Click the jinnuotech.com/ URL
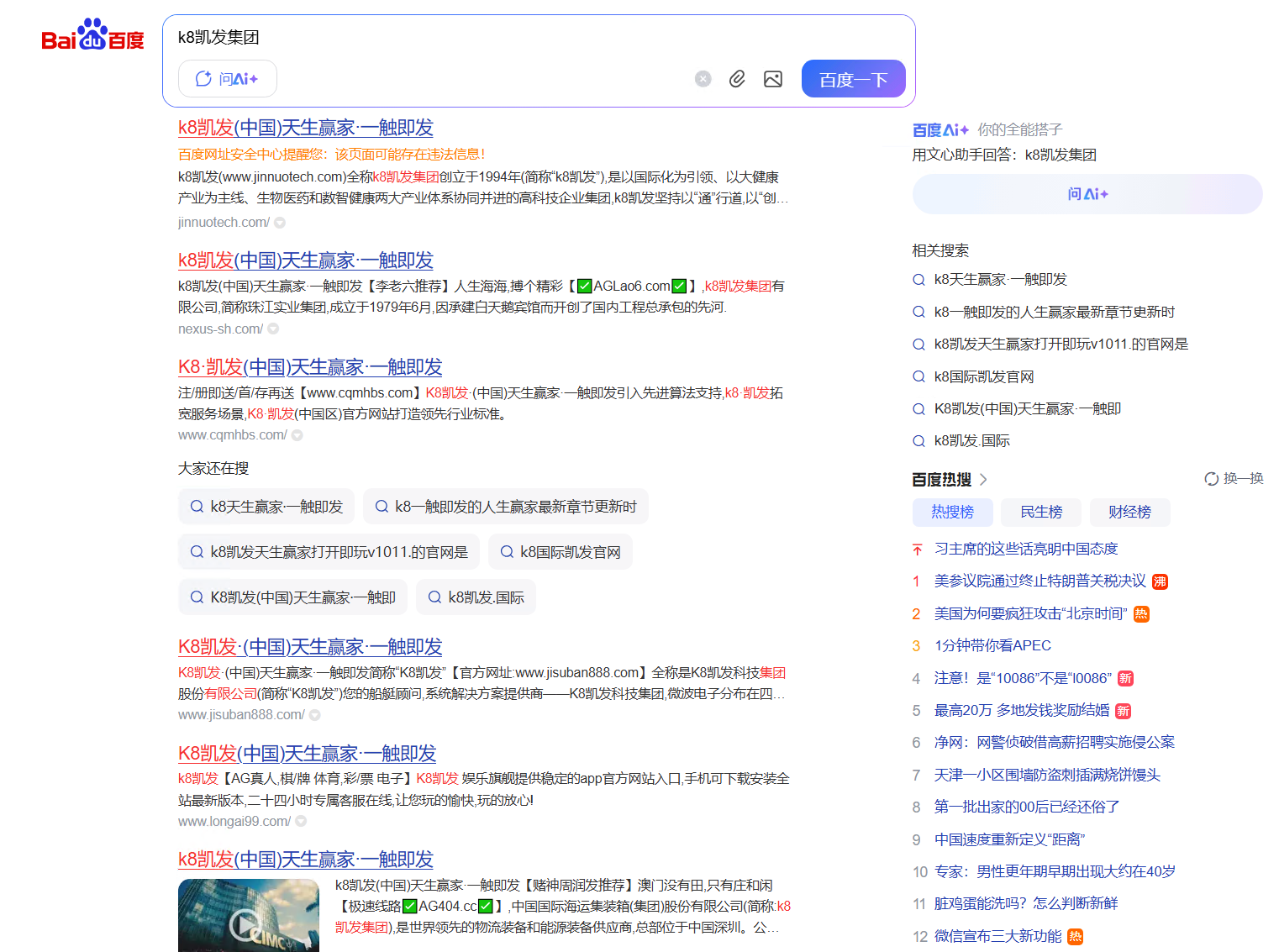Image resolution: width=1279 pixels, height=952 pixels. click(224, 223)
